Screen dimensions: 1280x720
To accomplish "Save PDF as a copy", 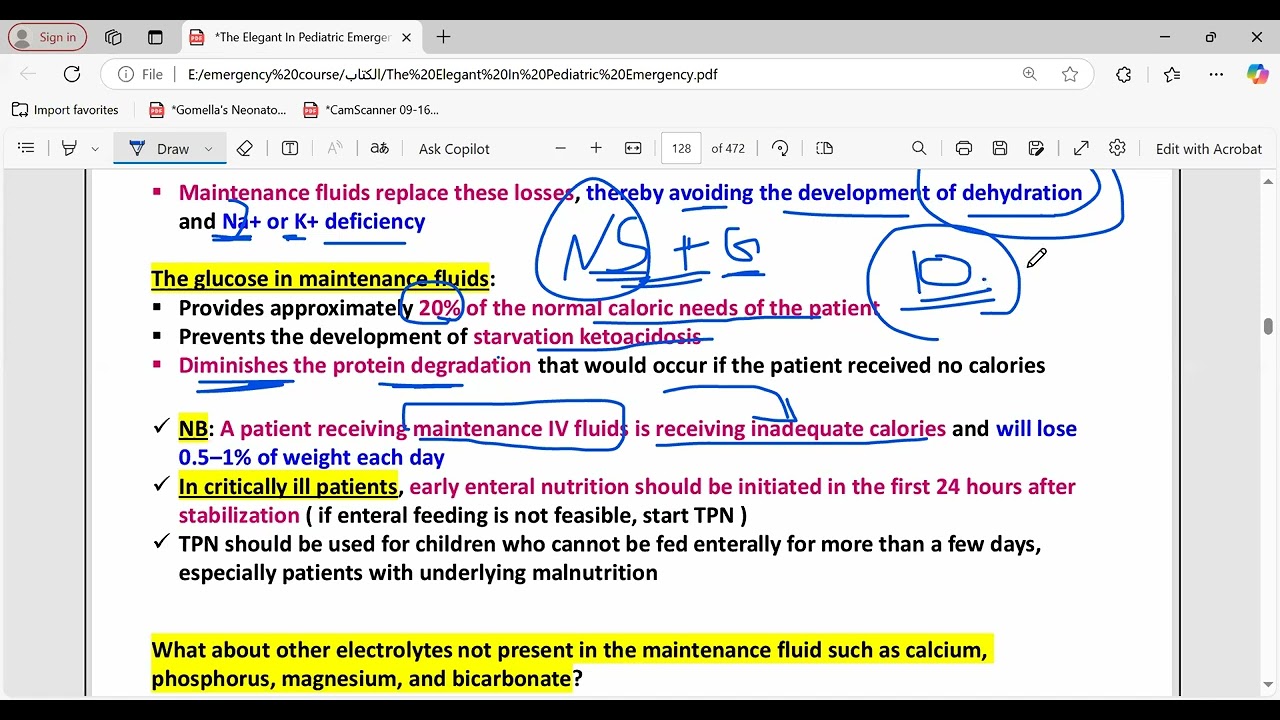I will (x=1037, y=148).
